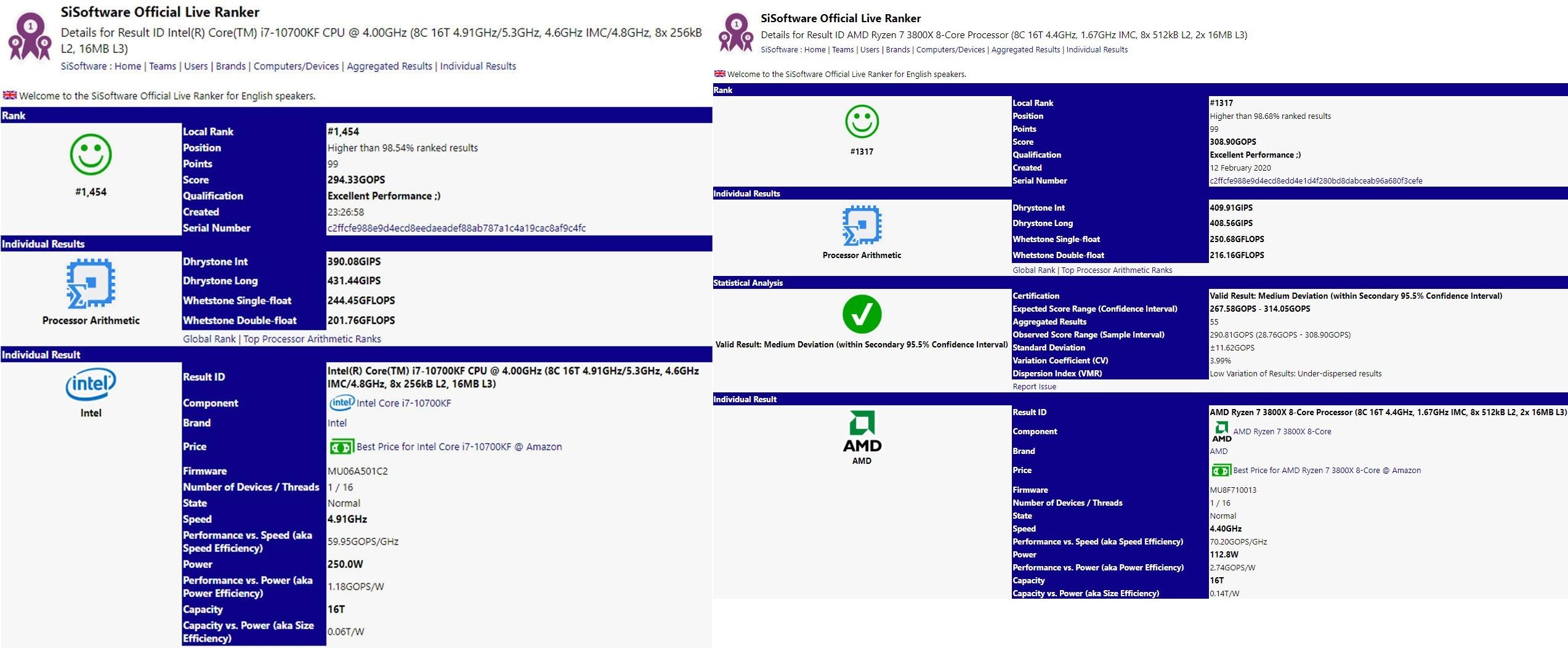Open Computers/Devices link on the Intel page
This screenshot has width=1568, height=648.
point(296,66)
